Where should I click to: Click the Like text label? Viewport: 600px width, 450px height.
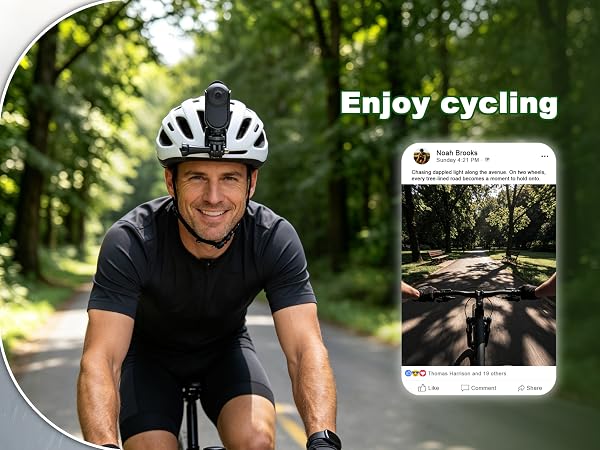434,388
